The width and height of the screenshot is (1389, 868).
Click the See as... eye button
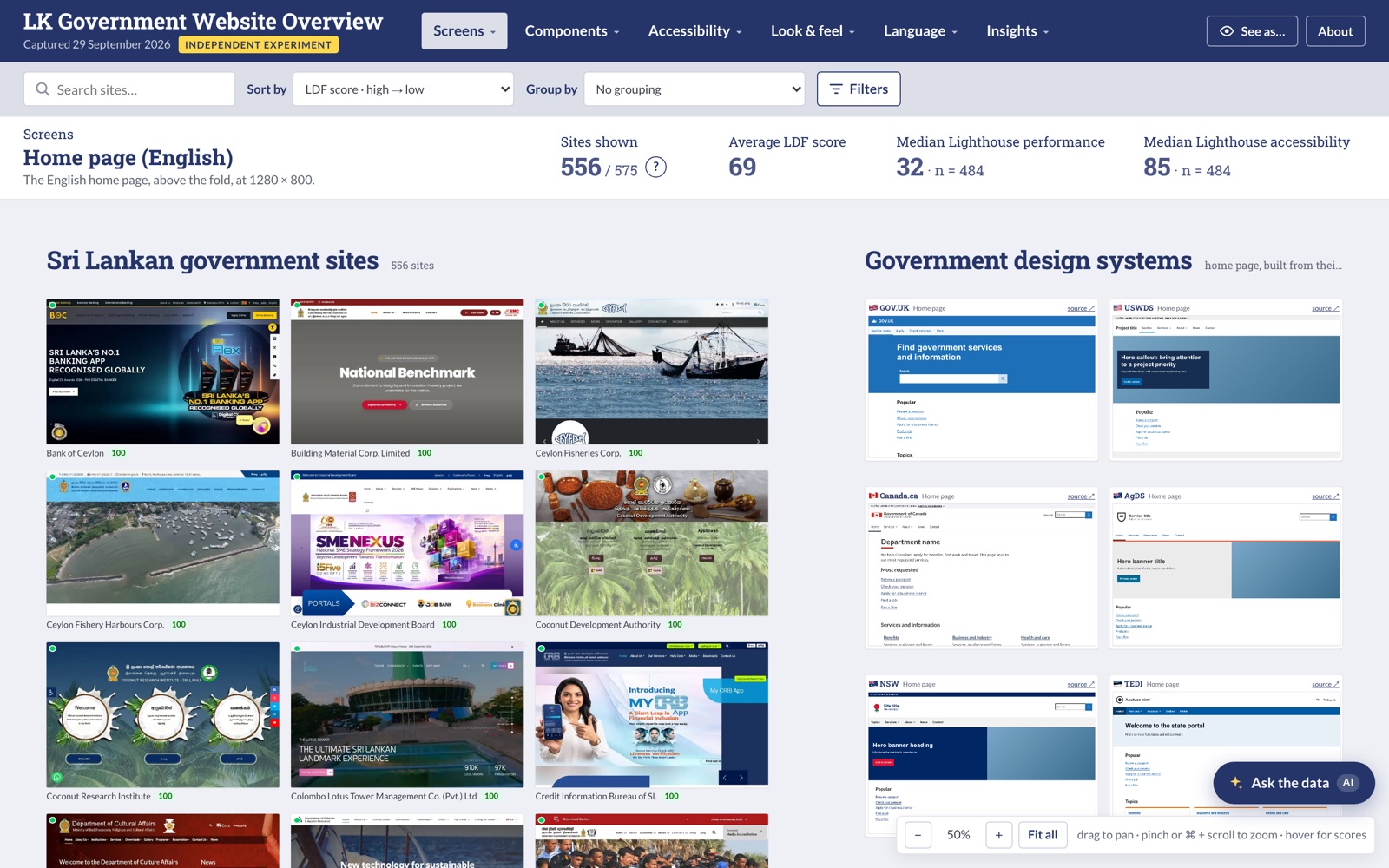(x=1252, y=31)
